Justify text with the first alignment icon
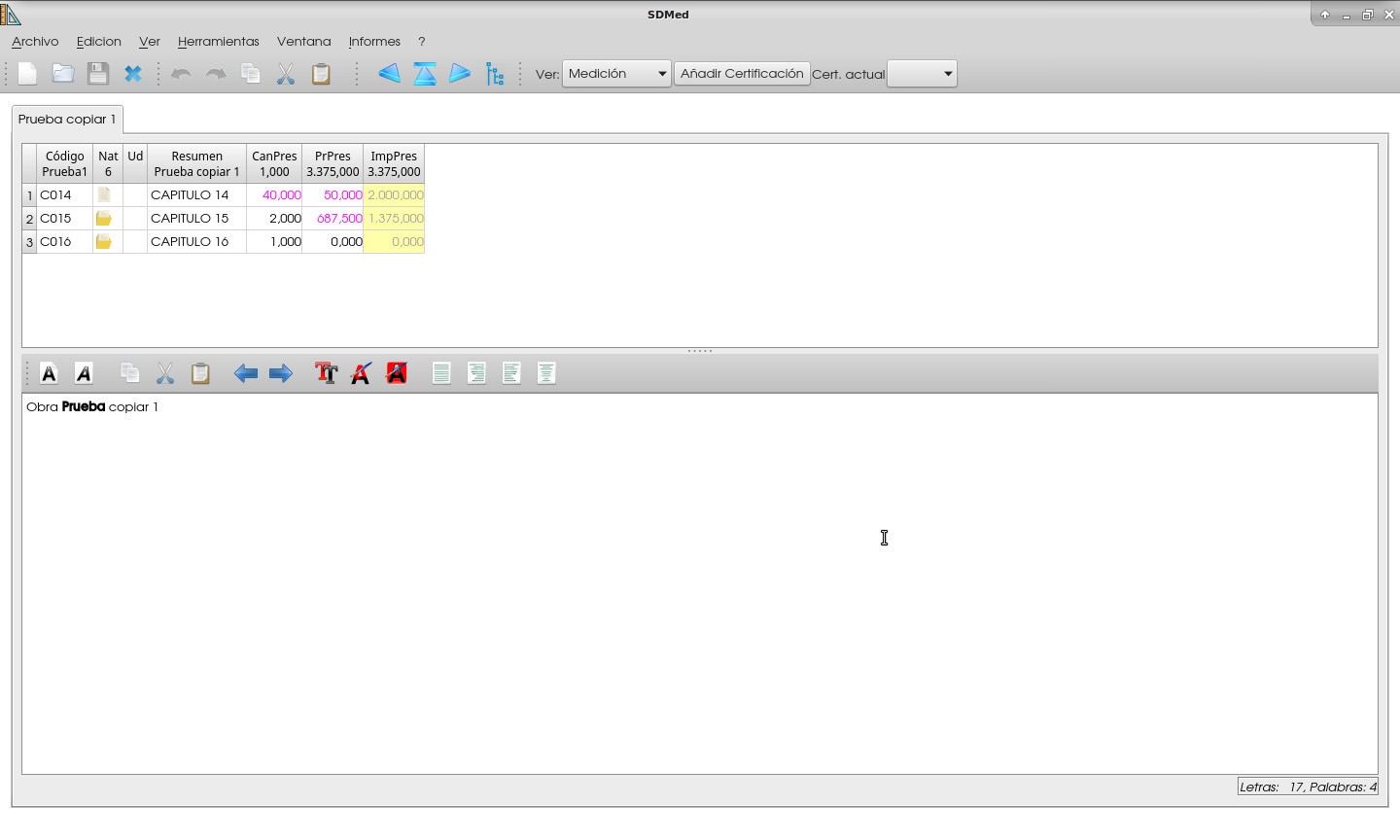Screen dimensions: 1400x840 (441, 373)
